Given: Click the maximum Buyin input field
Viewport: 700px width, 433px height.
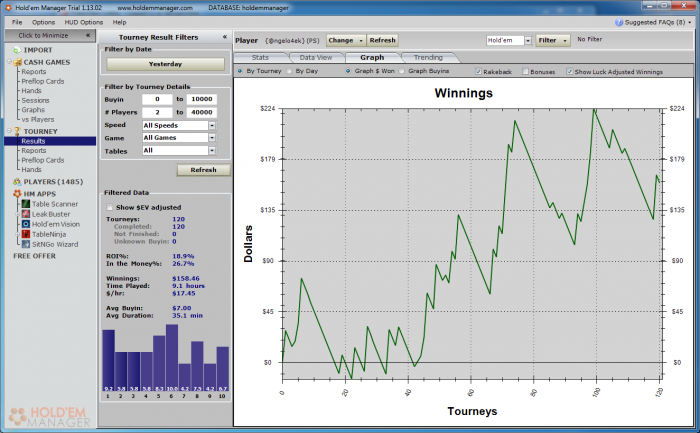Looking at the screenshot, I should pos(202,99).
